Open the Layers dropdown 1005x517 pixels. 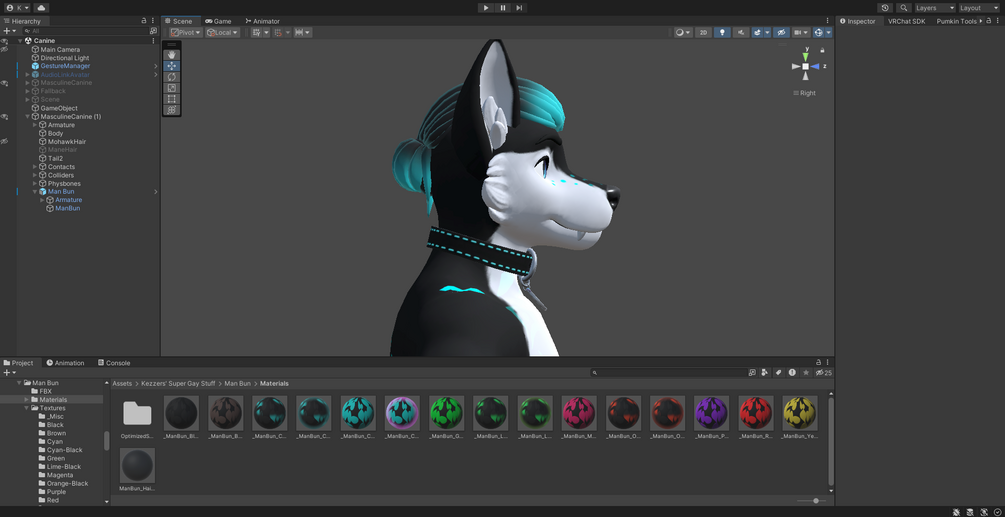point(934,8)
